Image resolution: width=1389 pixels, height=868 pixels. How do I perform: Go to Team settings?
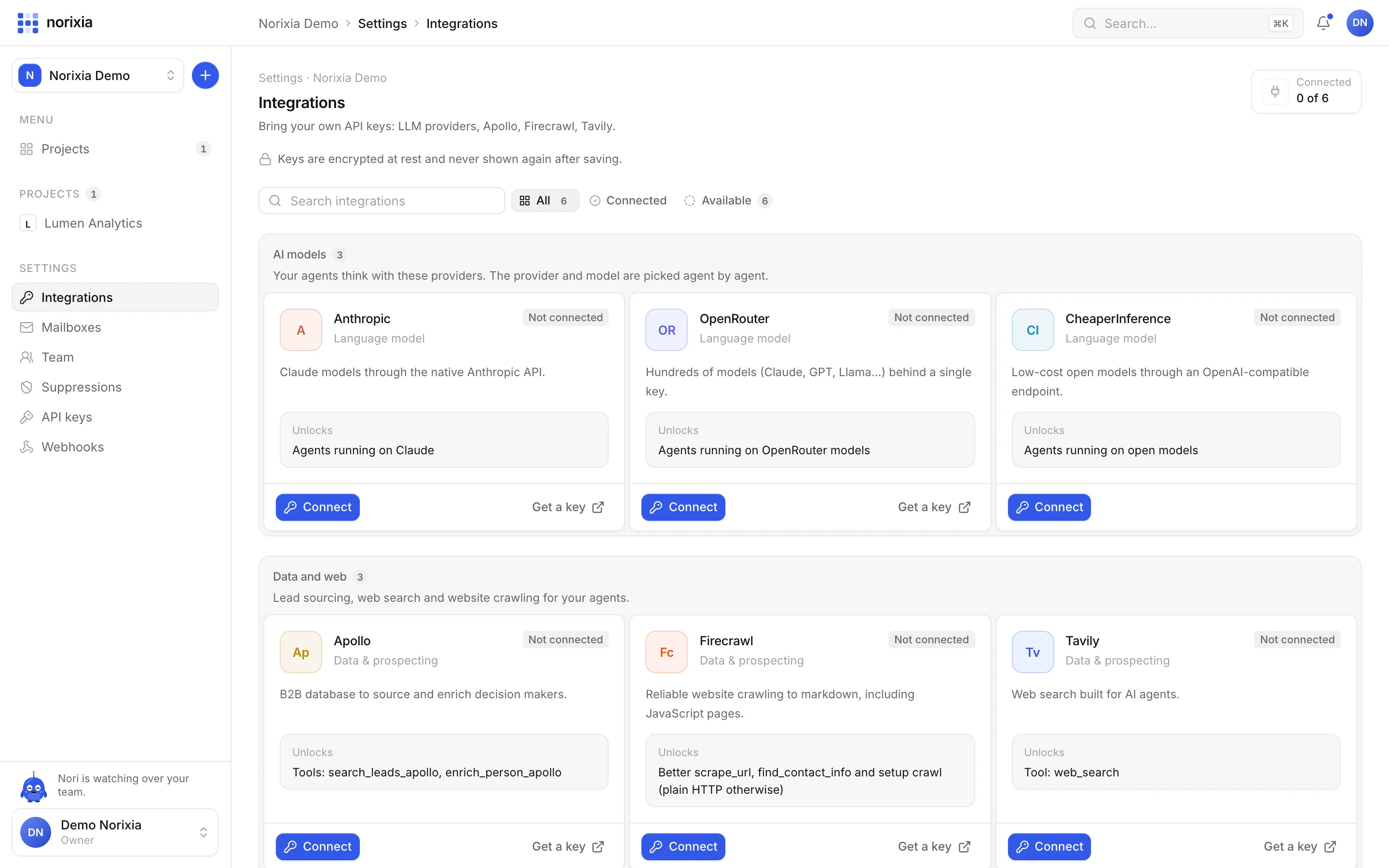(x=115, y=357)
